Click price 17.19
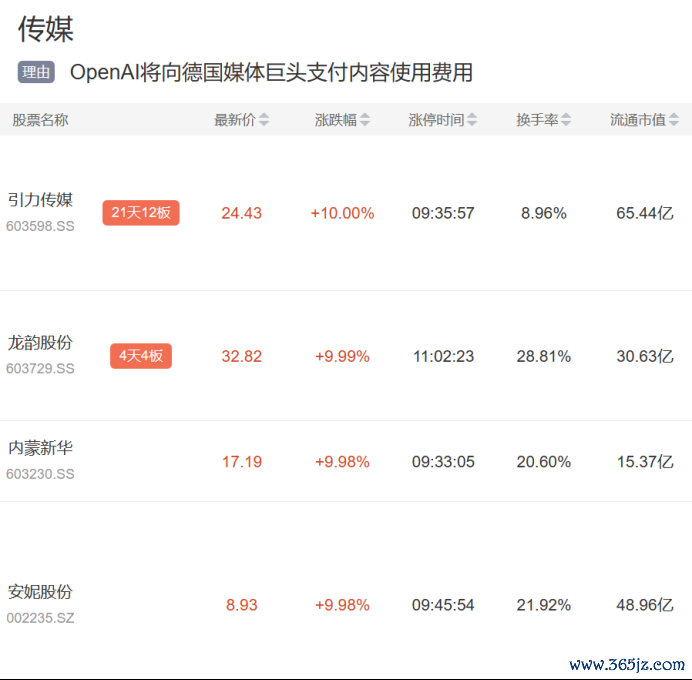Image resolution: width=692 pixels, height=680 pixels. click(241, 462)
